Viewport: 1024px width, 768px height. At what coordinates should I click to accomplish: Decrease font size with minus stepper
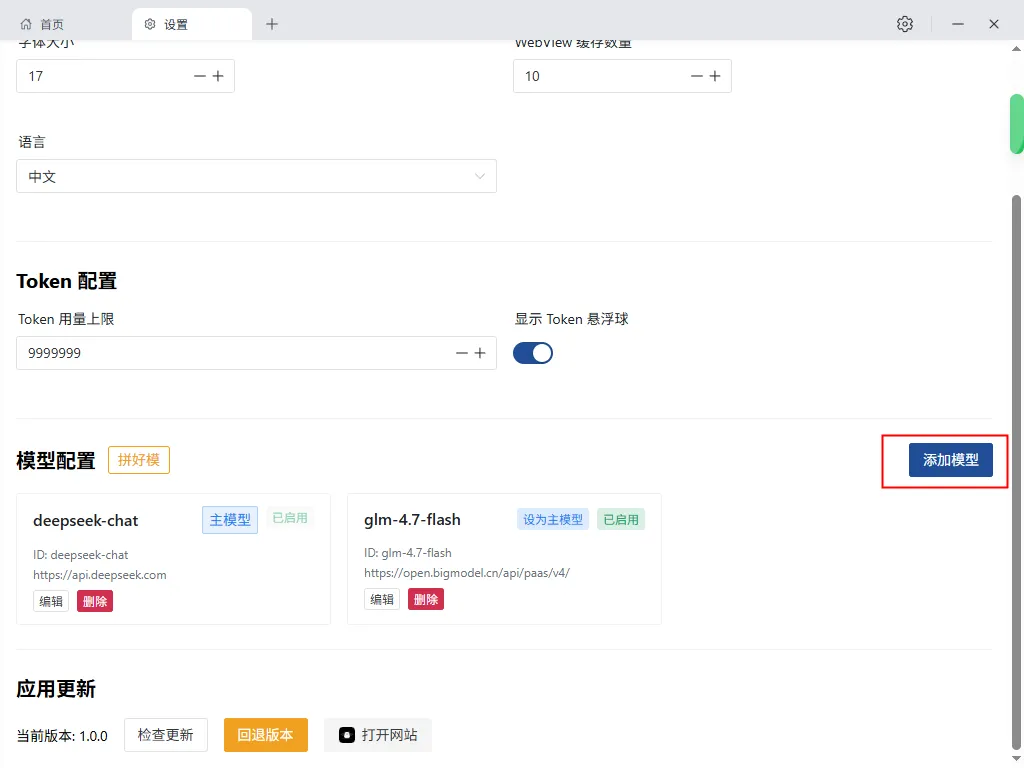point(200,76)
